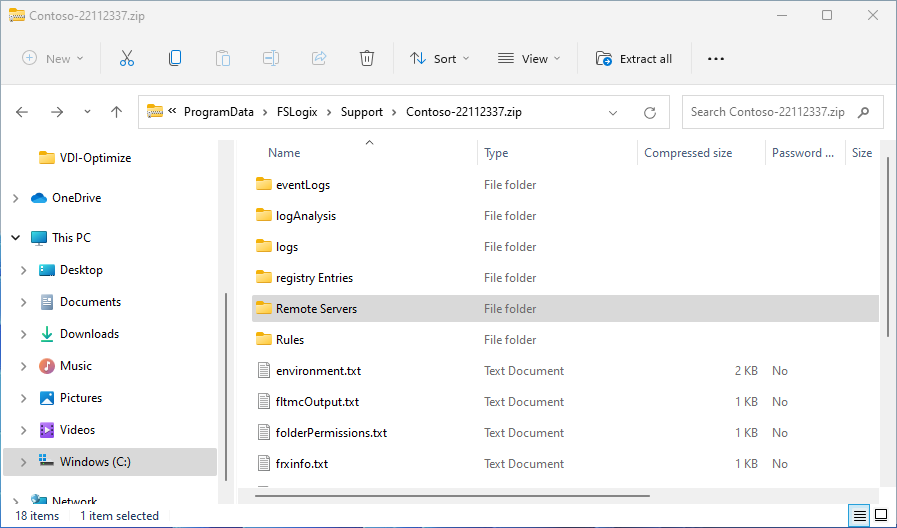Screen dimensions: 897x528
Task: Sort by the Size column header
Action: (x=862, y=153)
